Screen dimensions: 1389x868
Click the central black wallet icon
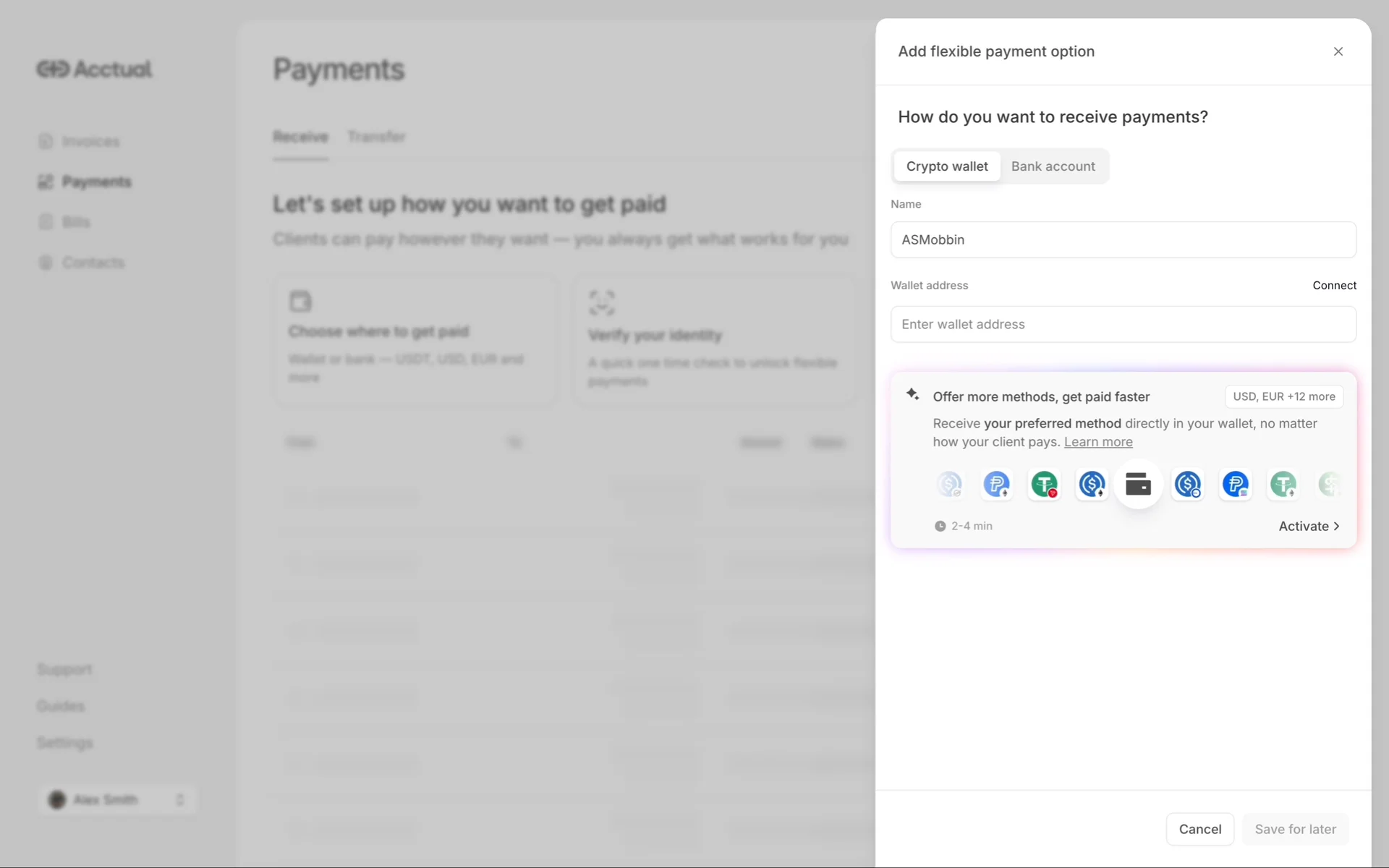click(1138, 484)
